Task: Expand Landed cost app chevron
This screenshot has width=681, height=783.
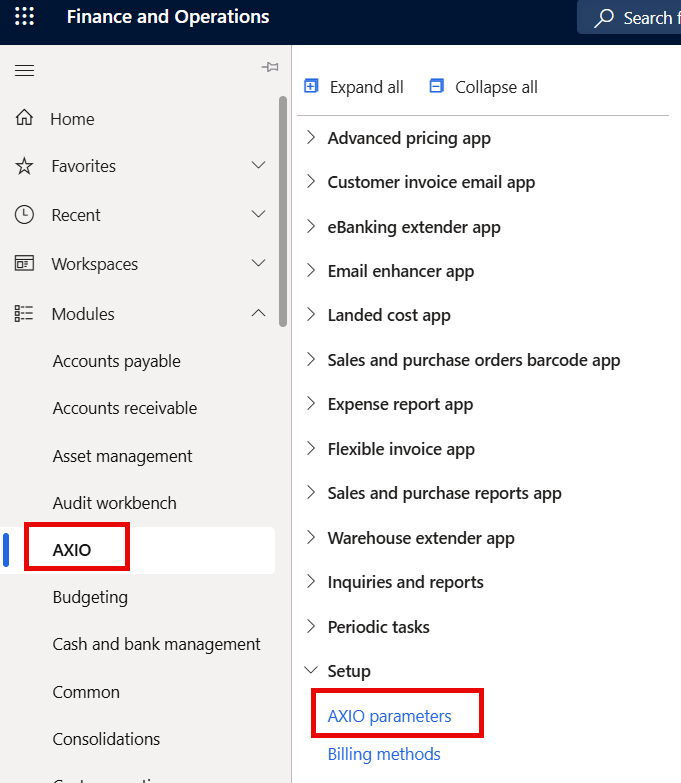Action: [311, 314]
